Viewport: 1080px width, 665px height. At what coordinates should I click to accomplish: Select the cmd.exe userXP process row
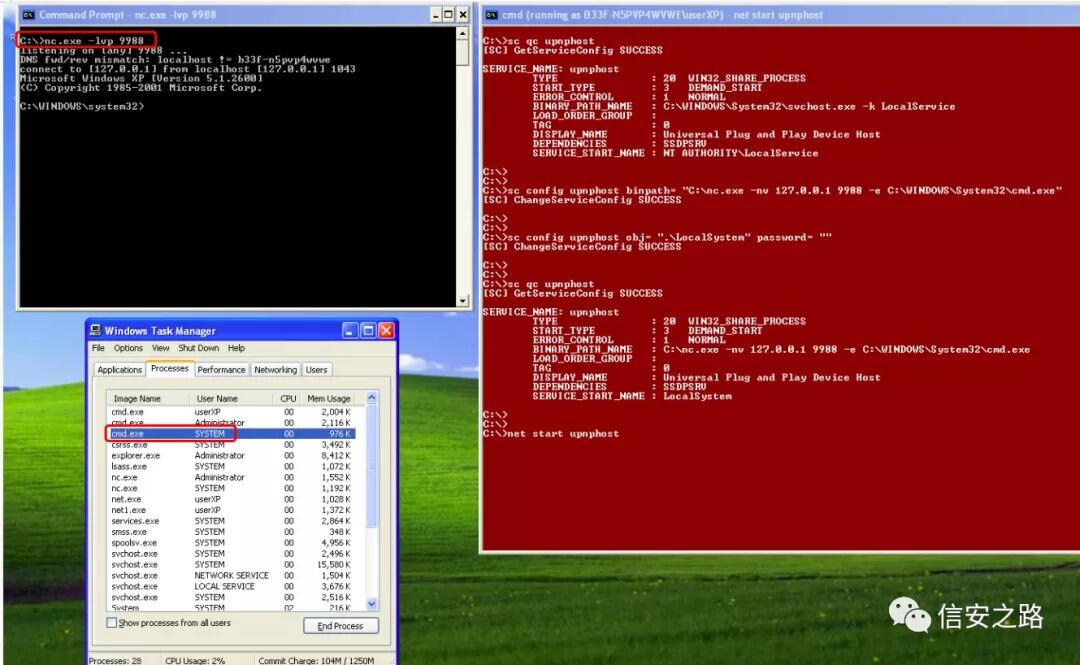tap(231, 411)
